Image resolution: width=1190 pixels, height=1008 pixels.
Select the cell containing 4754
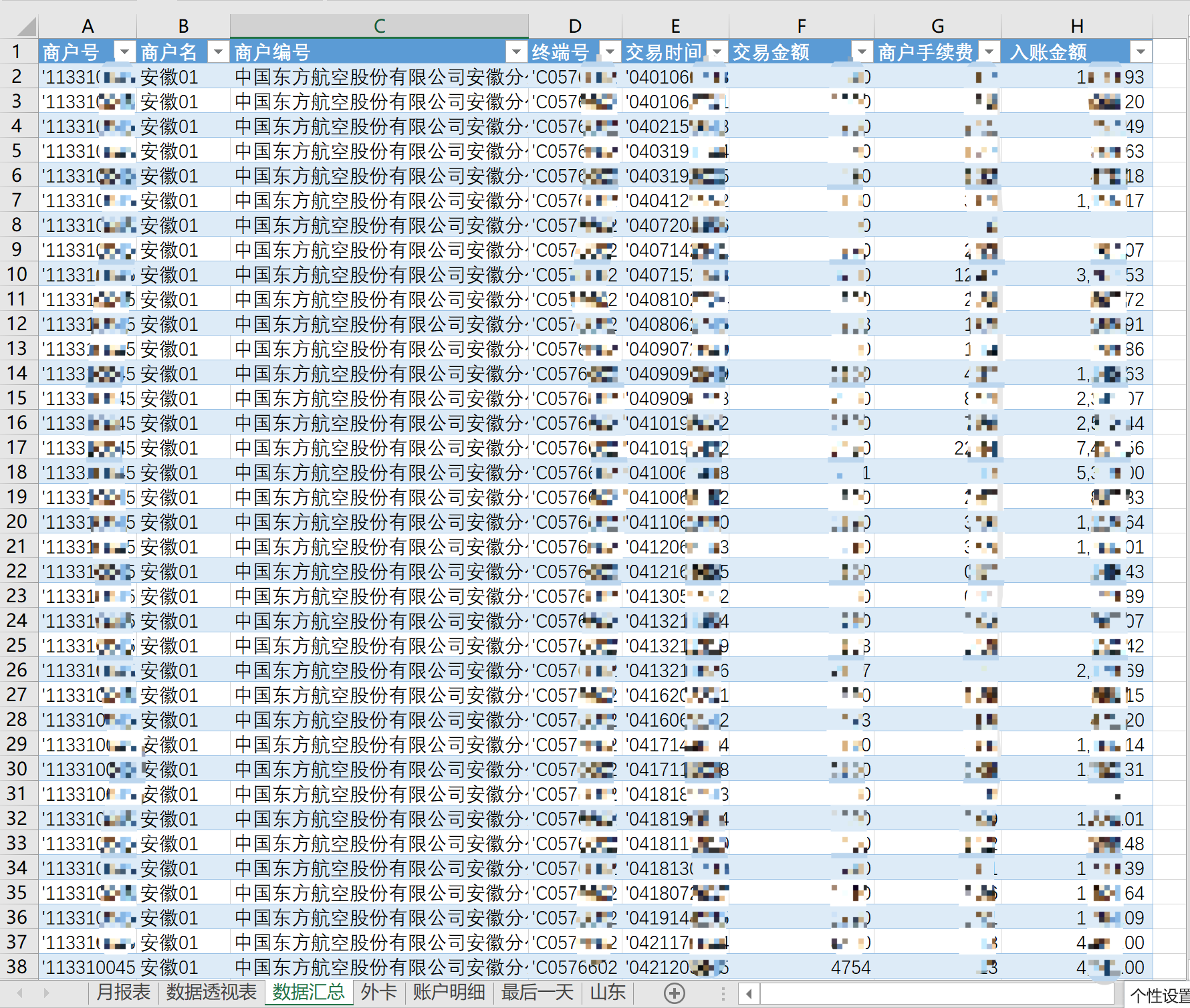[802, 967]
